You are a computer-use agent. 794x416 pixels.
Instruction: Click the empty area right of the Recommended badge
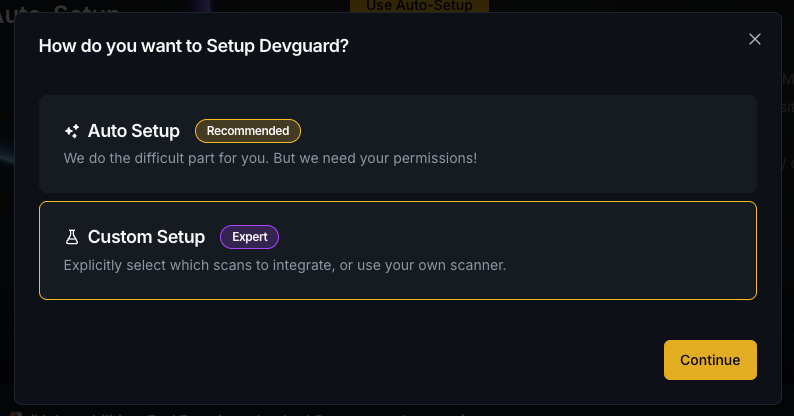tap(527, 131)
